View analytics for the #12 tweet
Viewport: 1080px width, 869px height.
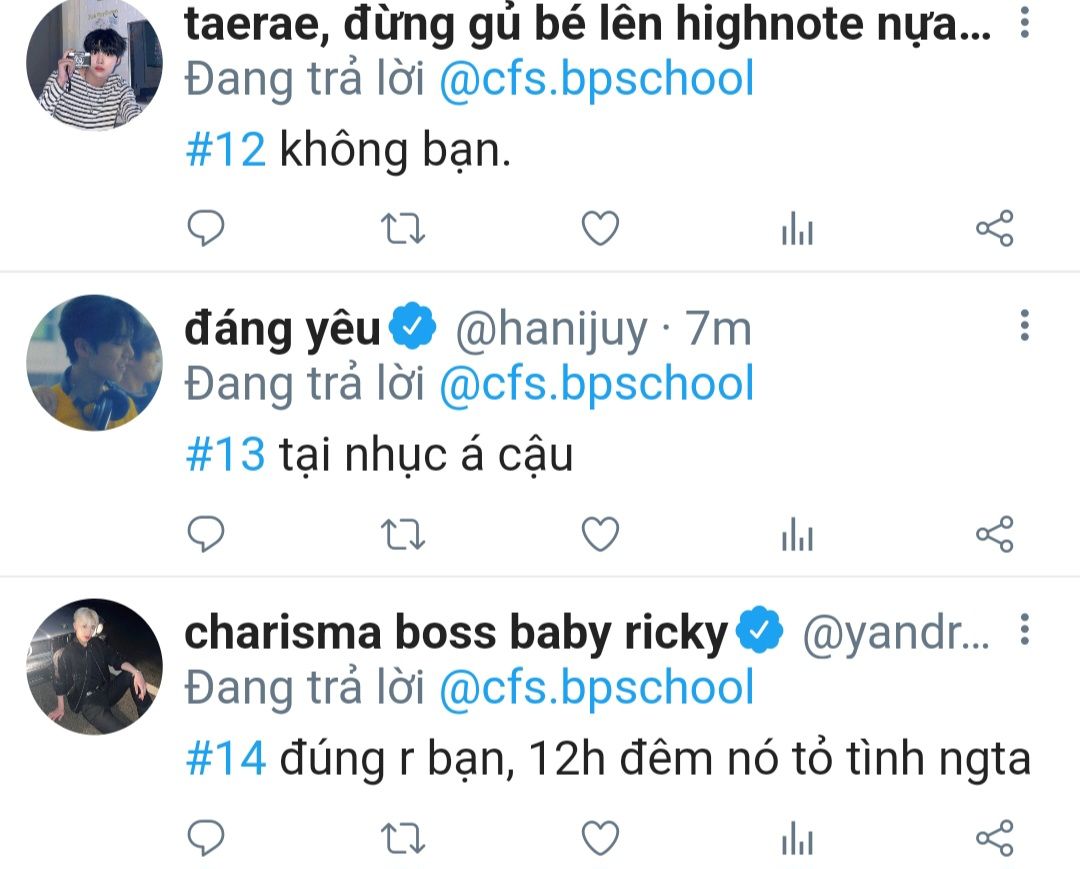click(x=798, y=229)
